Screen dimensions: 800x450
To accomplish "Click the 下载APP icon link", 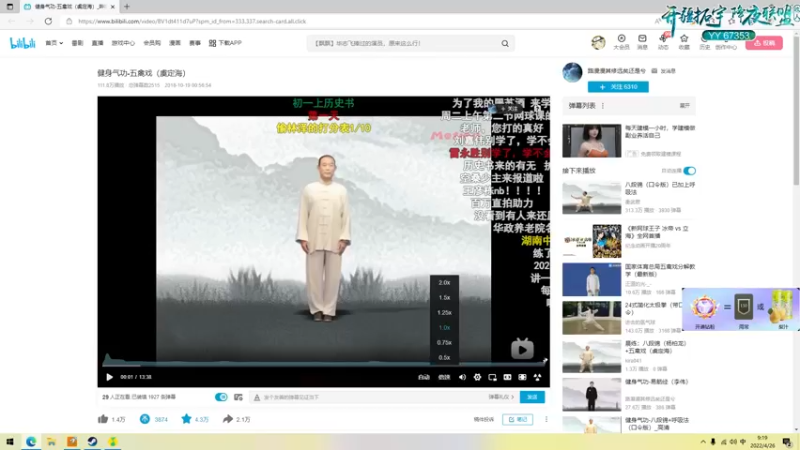I will point(225,43).
